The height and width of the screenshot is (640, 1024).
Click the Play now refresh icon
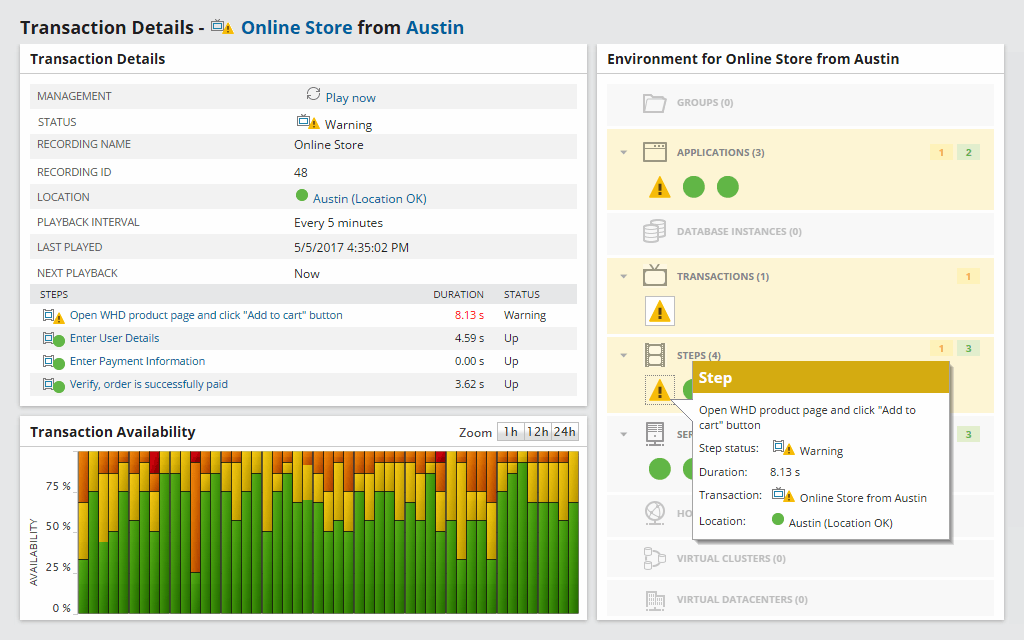(313, 94)
